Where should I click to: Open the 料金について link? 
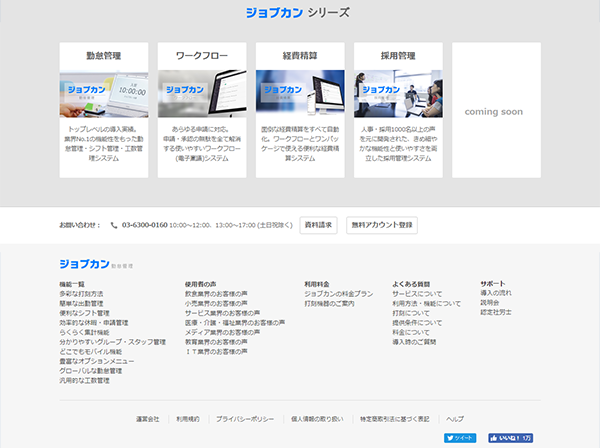(411, 332)
